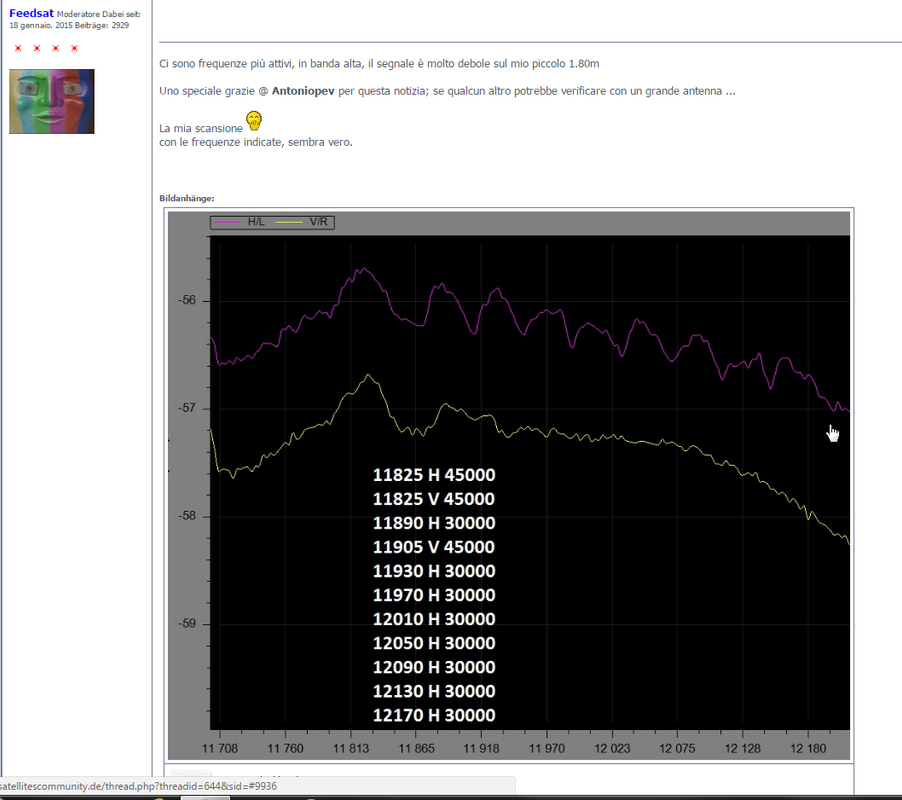
Task: Click the text '11825 V 45000'
Action: coord(434,499)
